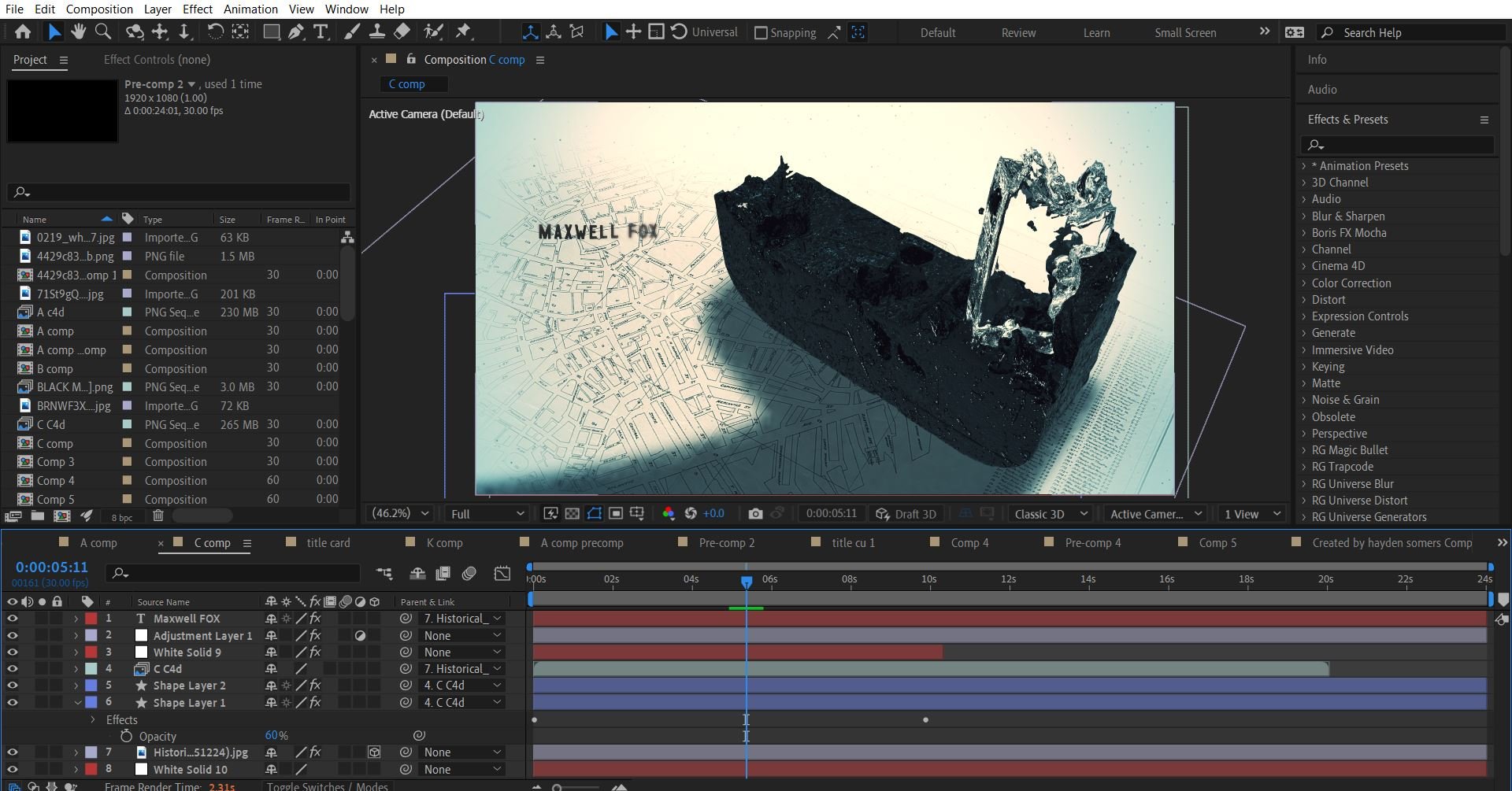Switch to the Learn workspace
1512x791 pixels.
point(1096,33)
